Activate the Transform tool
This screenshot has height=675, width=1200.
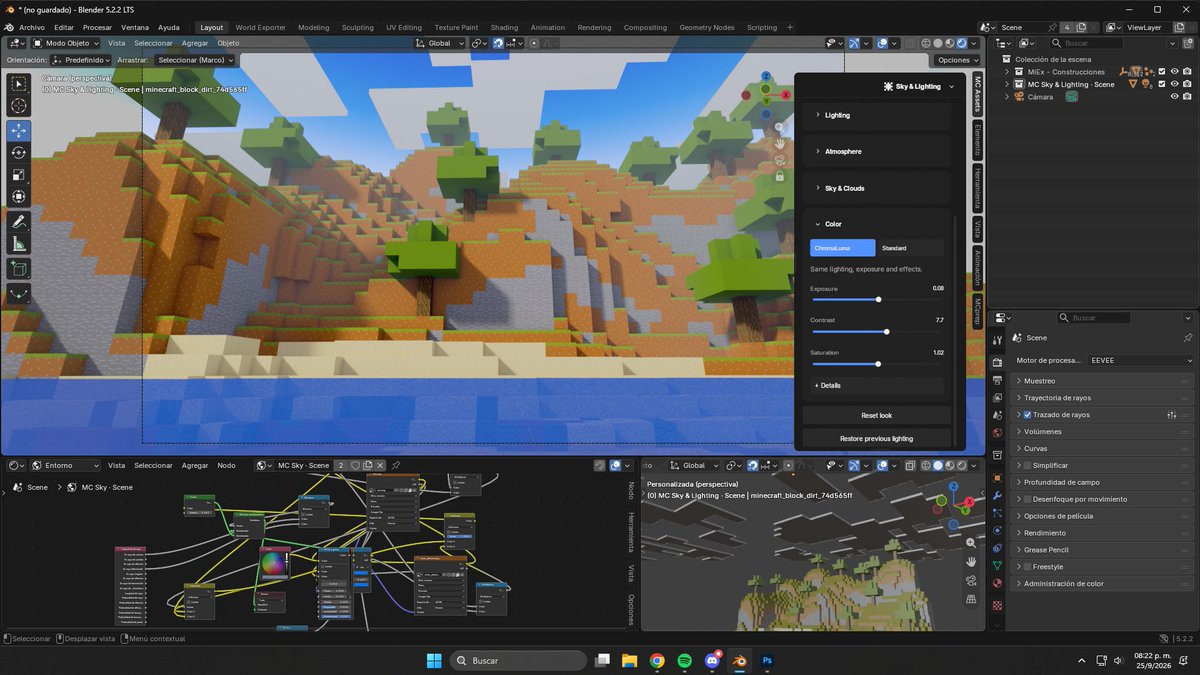19,196
